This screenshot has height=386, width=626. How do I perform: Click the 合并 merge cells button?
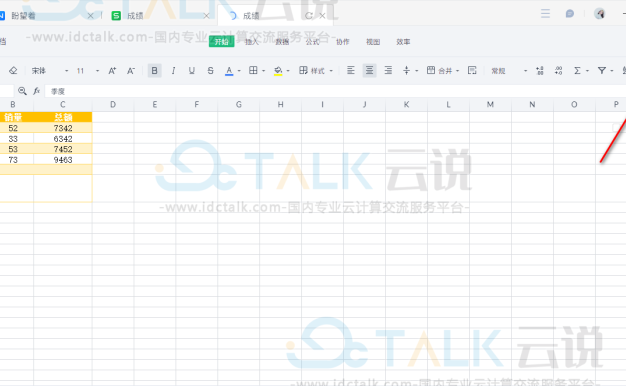click(x=439, y=71)
